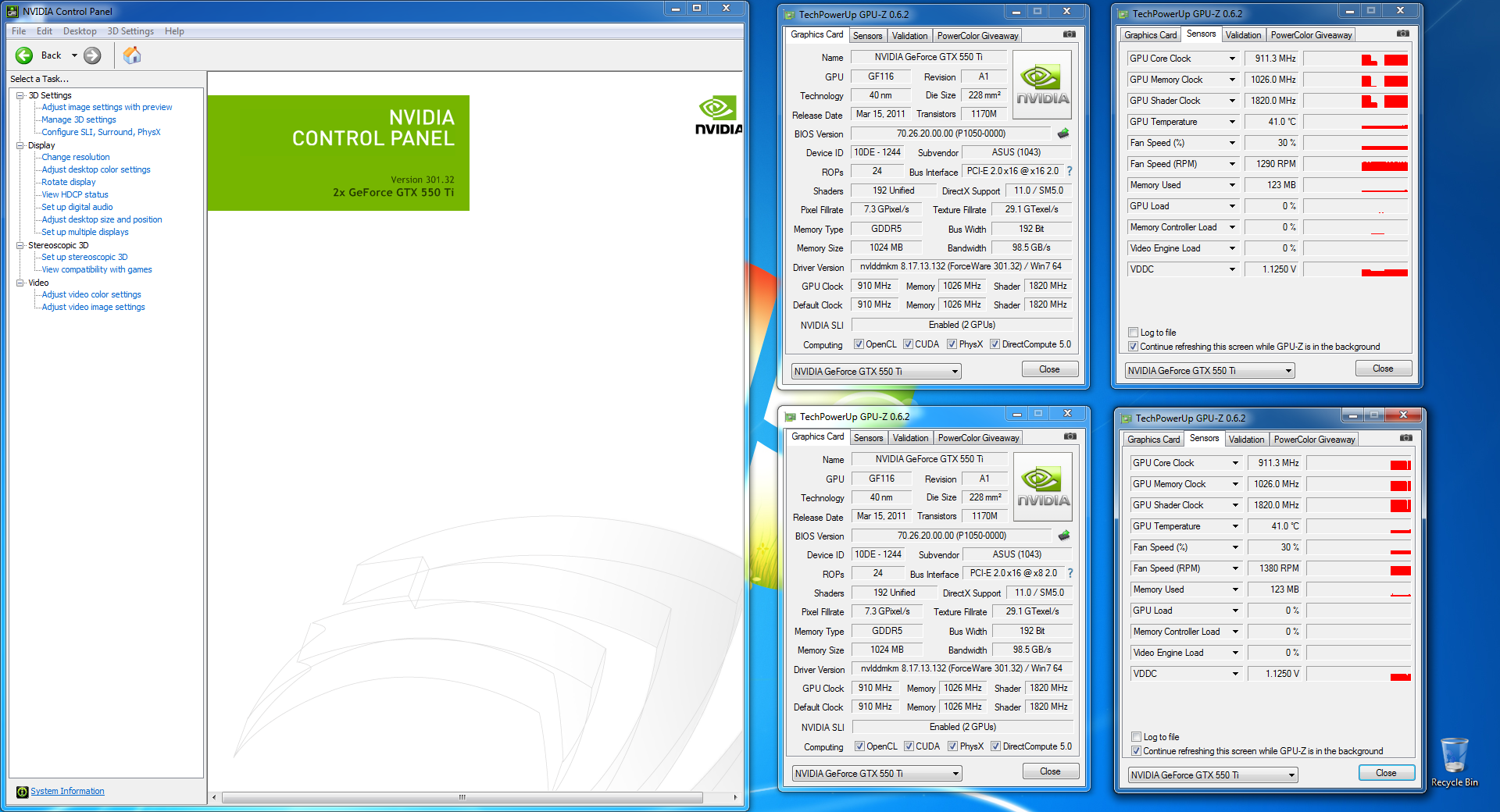Toggle PhysX checkbox in upper GPU-Z window
Image resolution: width=1500 pixels, height=812 pixels.
[x=952, y=344]
